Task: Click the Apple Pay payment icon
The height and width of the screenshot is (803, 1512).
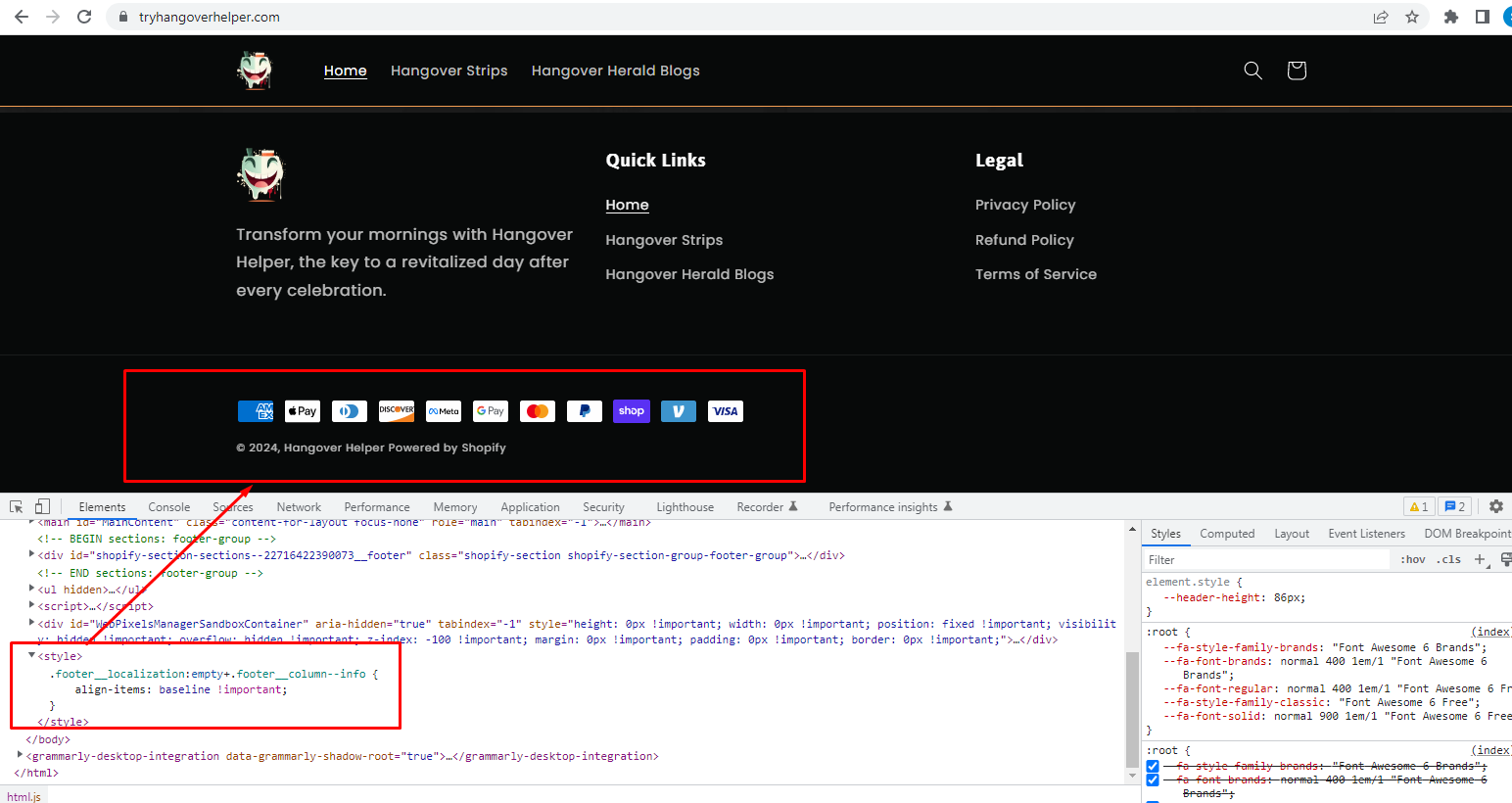Action: click(303, 411)
